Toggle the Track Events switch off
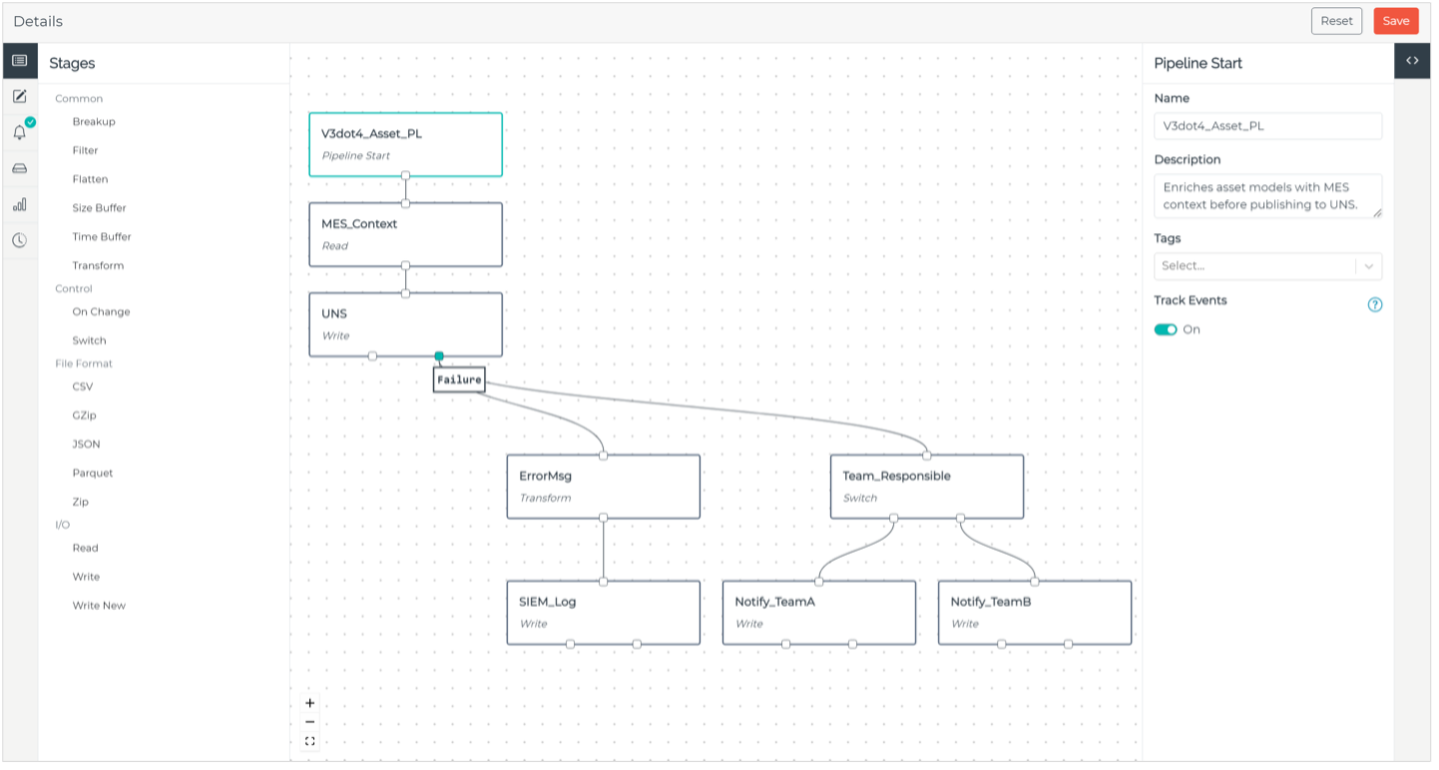Image resolution: width=1439 pixels, height=770 pixels. [1166, 329]
